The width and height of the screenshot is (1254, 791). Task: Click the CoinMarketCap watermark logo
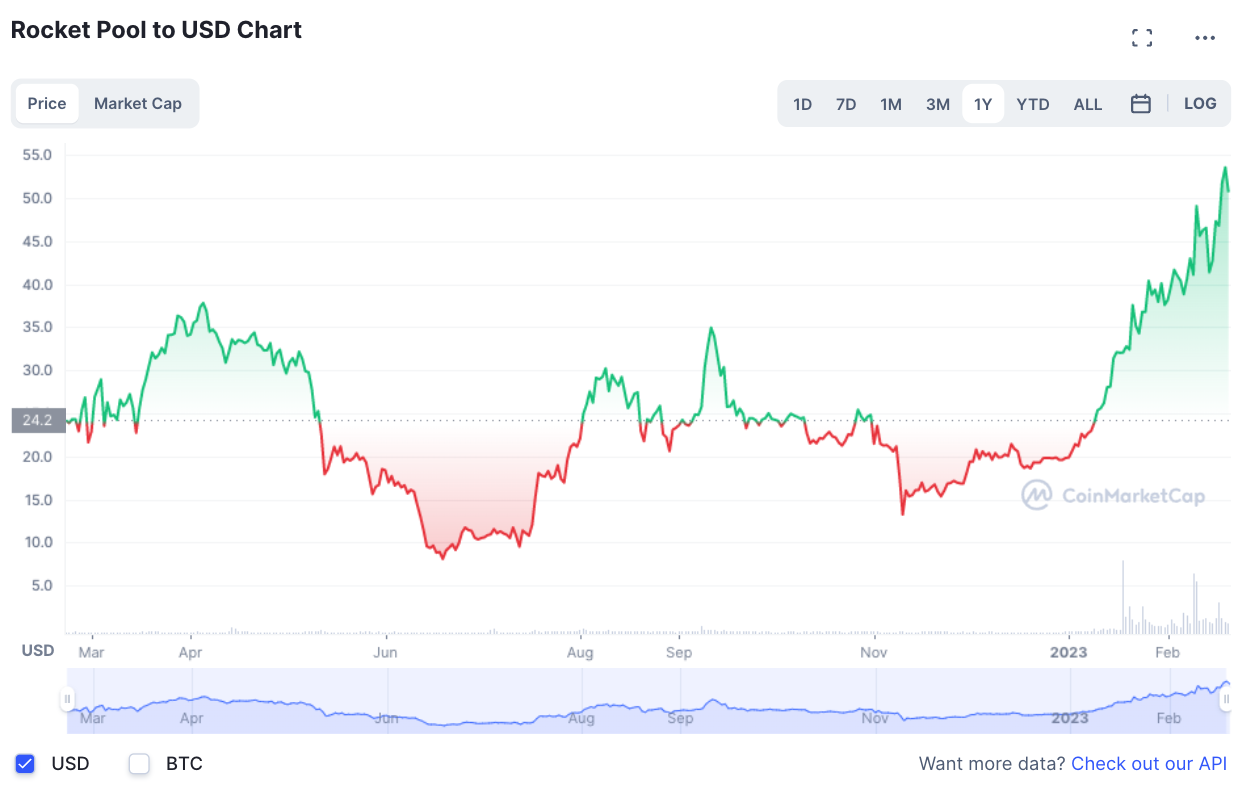click(x=1113, y=495)
